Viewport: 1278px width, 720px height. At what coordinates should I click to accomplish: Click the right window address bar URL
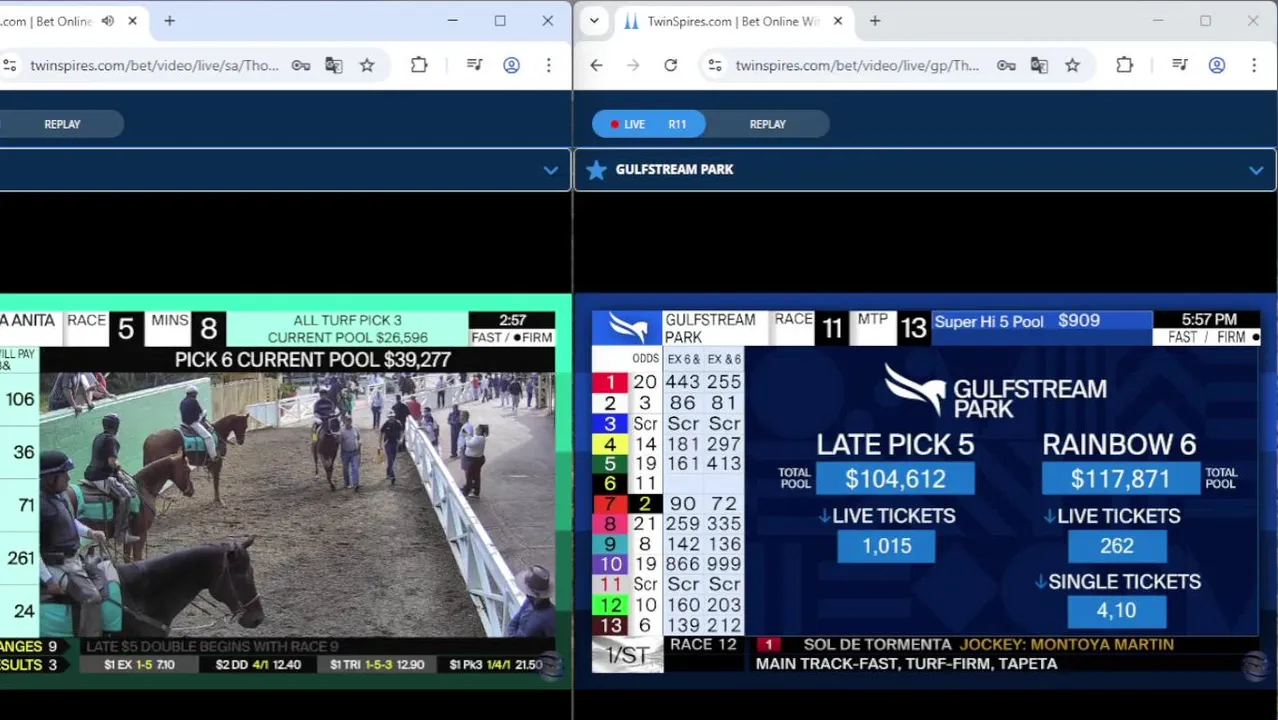(x=857, y=65)
